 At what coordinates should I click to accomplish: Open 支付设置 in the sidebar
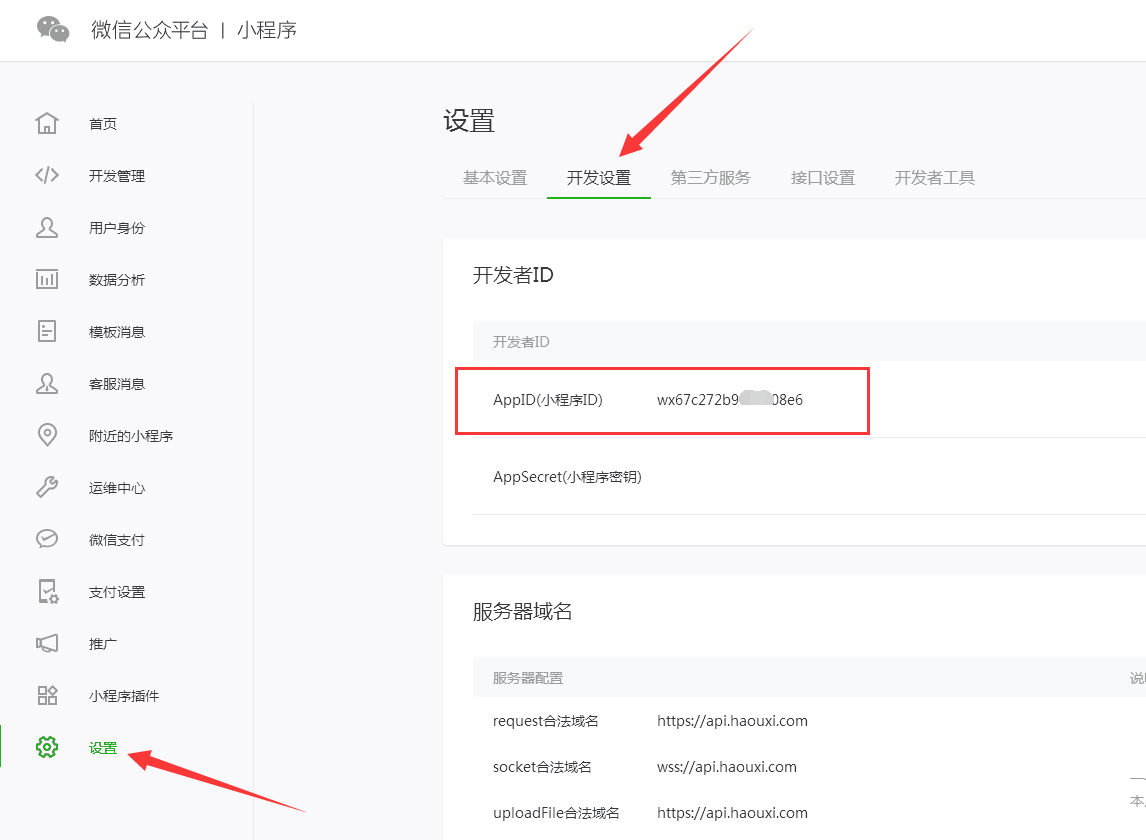[117, 591]
